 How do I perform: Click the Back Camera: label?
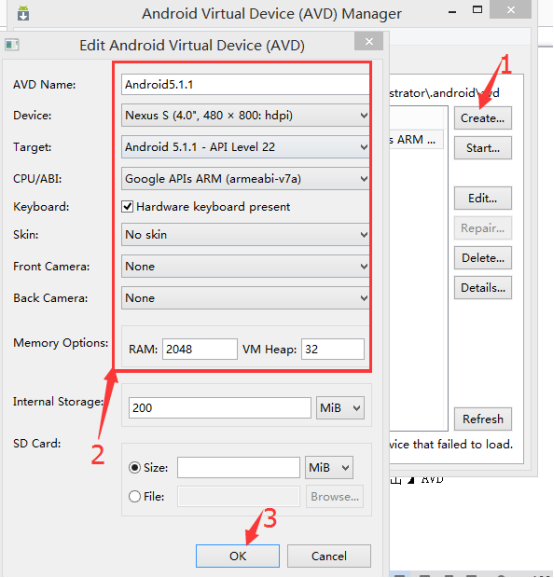coord(50,298)
